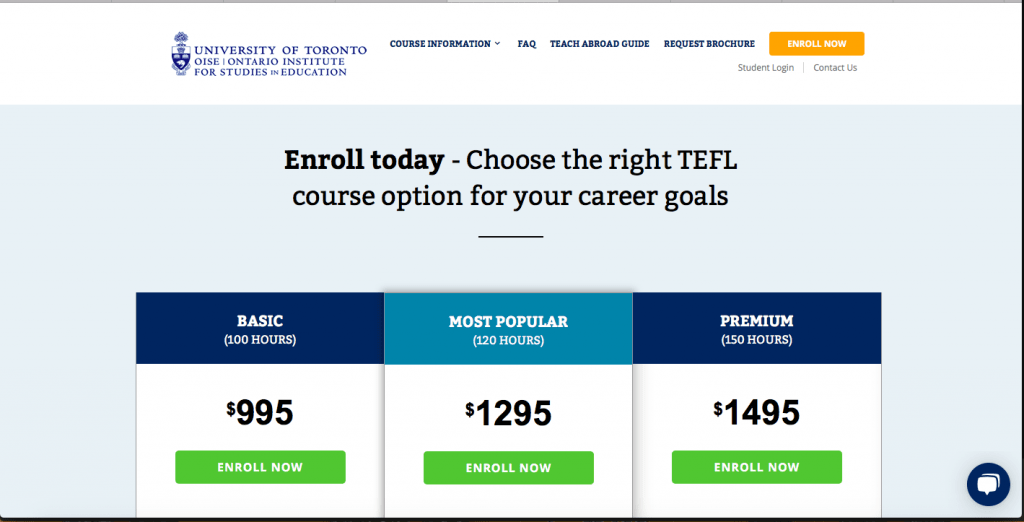Follow the Contact Us link
Image resolution: width=1024 pixels, height=522 pixels.
click(835, 68)
